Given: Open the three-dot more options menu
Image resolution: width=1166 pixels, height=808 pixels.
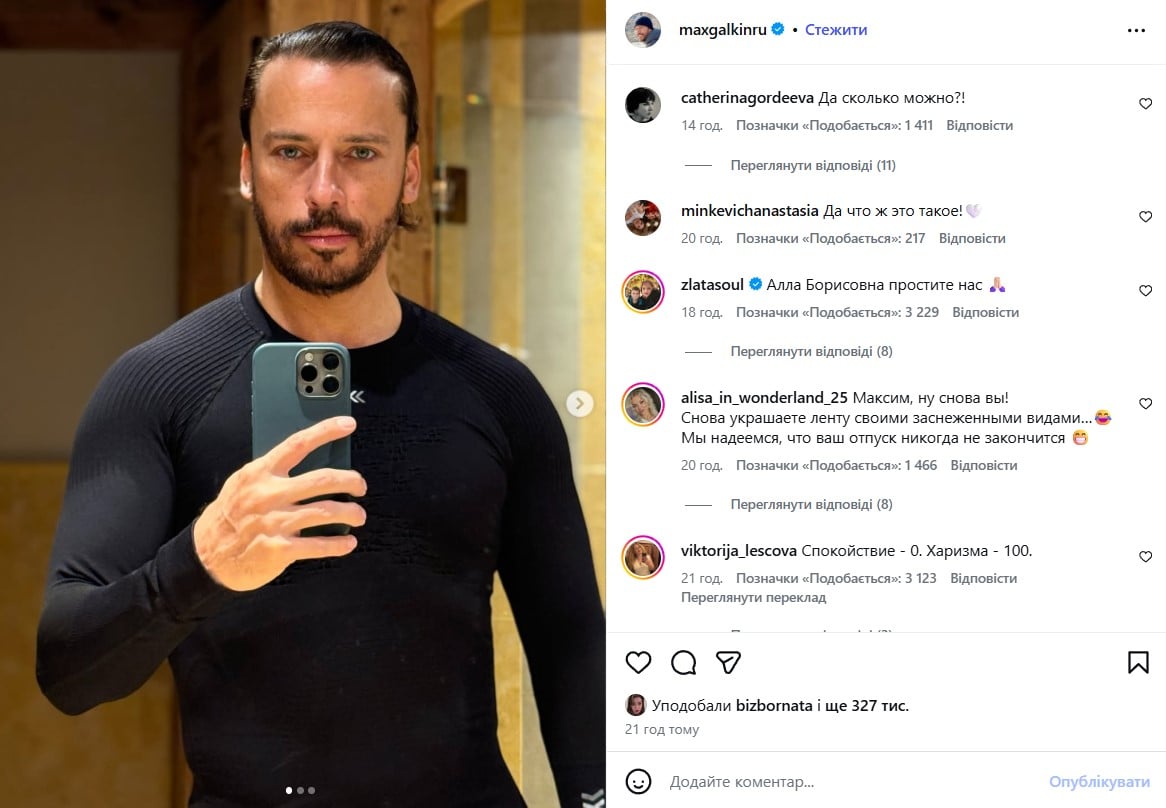Looking at the screenshot, I should (x=1136, y=30).
